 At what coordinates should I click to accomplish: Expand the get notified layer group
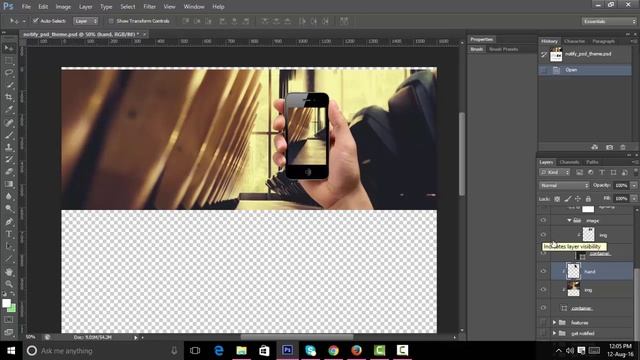[x=554, y=333]
